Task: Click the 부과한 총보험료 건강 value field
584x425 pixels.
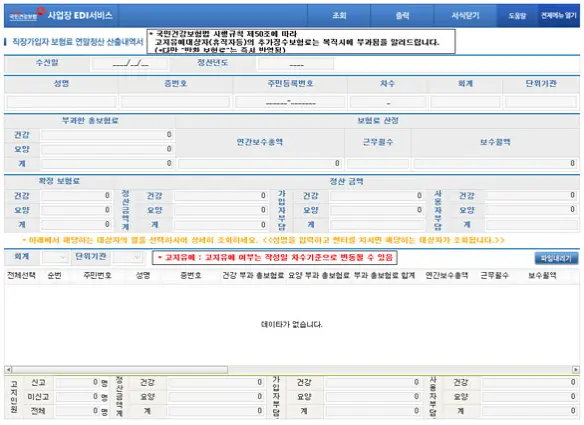Action: 108,135
